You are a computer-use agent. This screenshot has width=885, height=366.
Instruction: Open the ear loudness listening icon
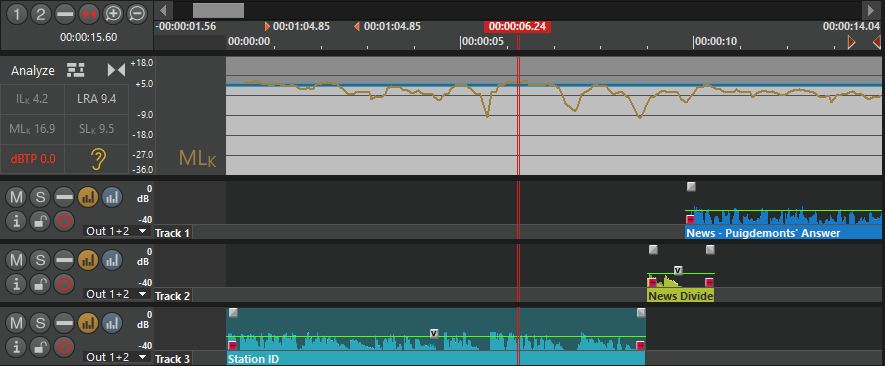[x=98, y=159]
